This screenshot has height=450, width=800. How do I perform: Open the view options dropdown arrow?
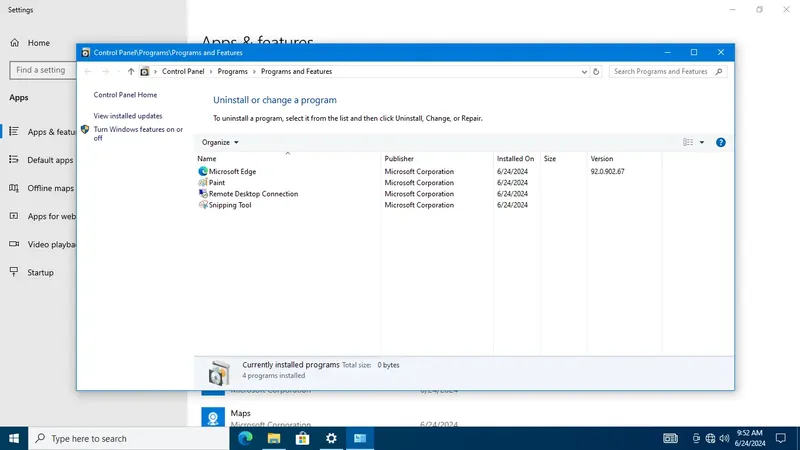point(702,142)
